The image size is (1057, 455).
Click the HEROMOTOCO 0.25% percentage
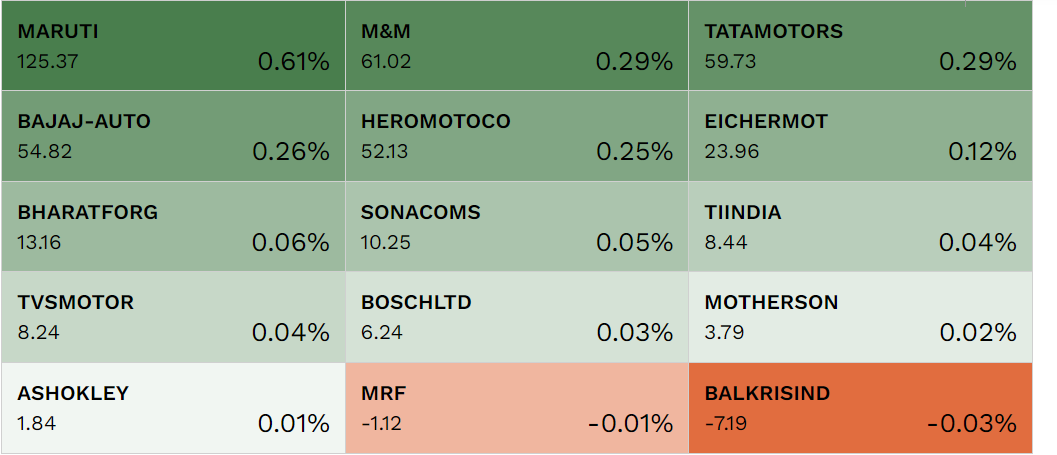634,152
